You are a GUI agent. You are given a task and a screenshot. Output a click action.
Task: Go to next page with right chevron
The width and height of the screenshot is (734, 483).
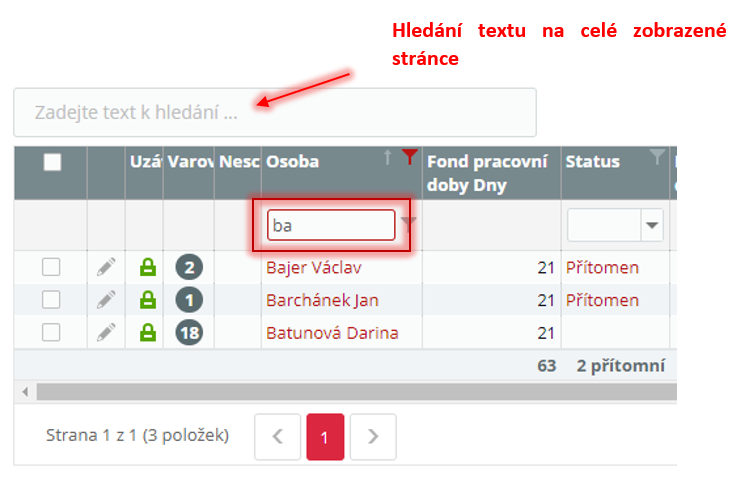[x=373, y=437]
